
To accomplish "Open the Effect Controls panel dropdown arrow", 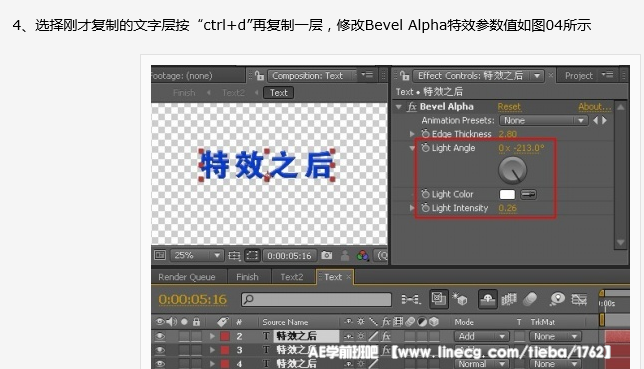I will 537,76.
